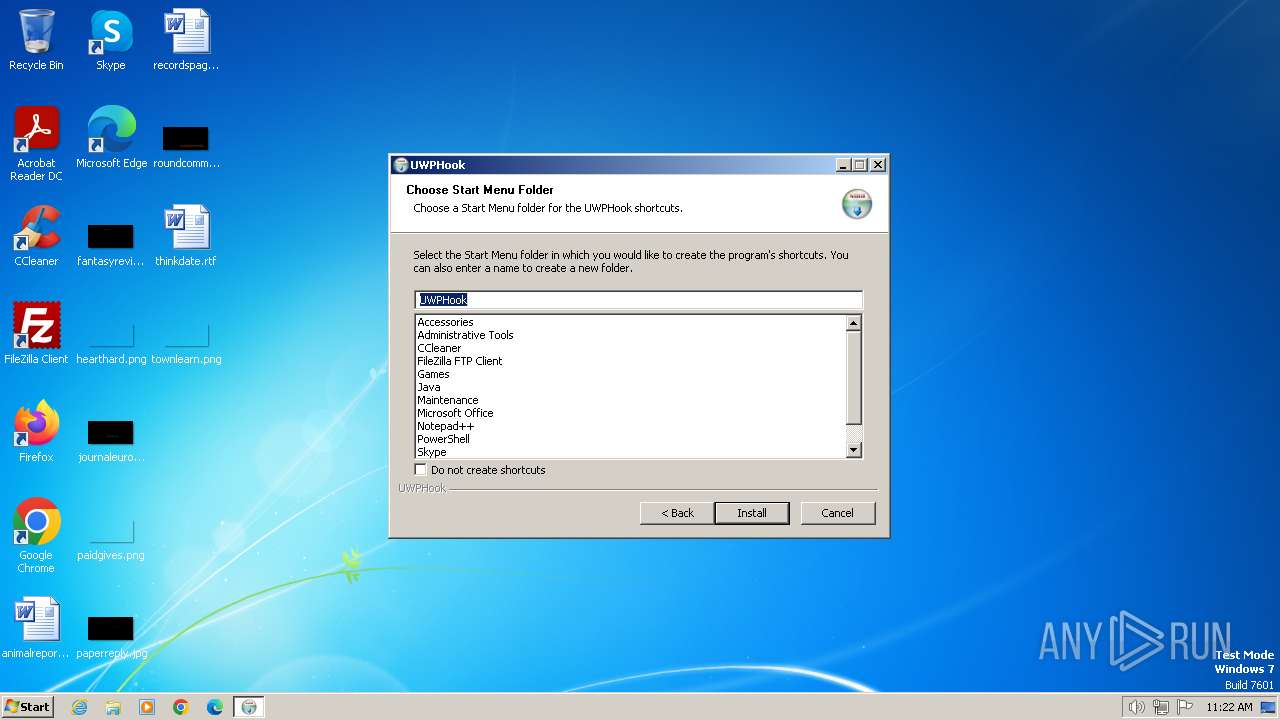The image size is (1280, 720).
Task: Select the thinkdate.rtf document icon
Action: (x=186, y=236)
